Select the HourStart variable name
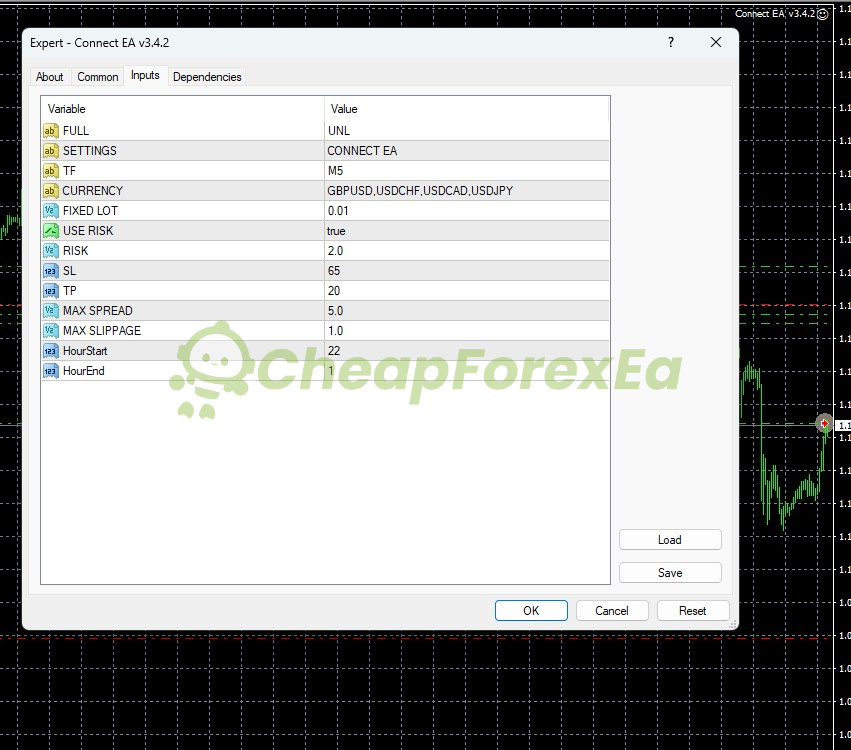The width and height of the screenshot is (851, 750). point(85,351)
